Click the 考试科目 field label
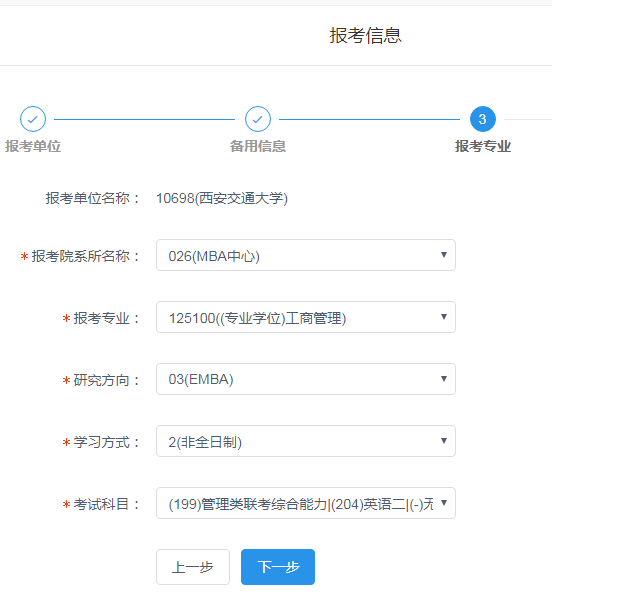 tap(107, 505)
